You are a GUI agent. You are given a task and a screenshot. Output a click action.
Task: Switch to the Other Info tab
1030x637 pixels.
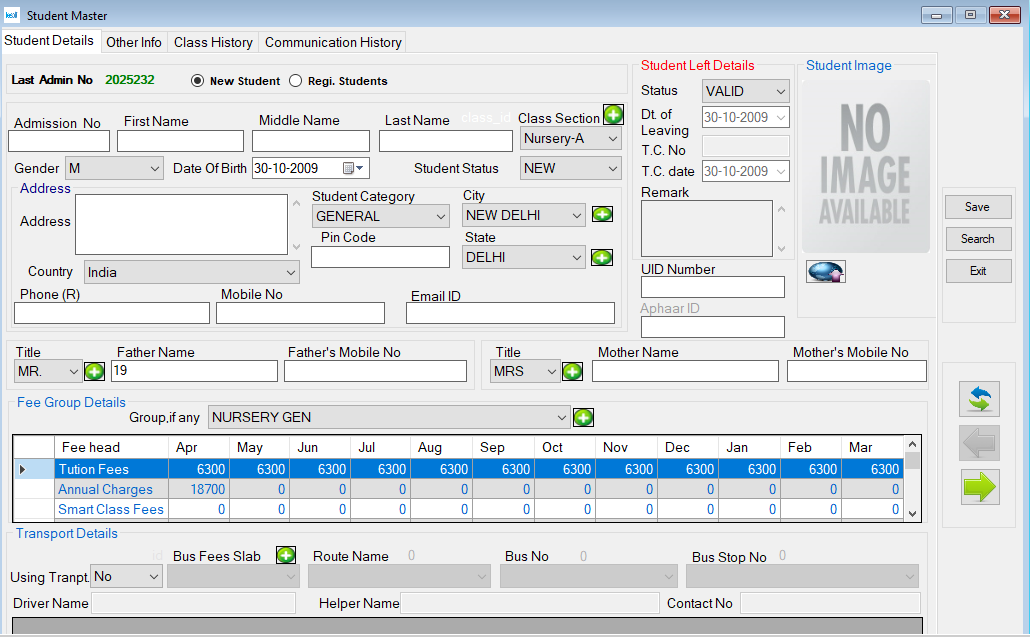click(134, 42)
